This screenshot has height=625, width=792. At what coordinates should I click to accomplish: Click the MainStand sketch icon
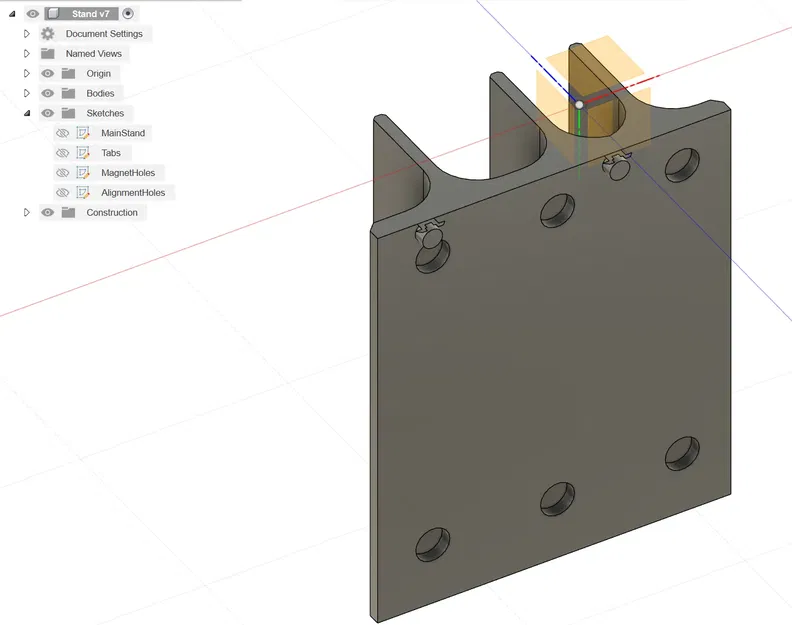click(83, 133)
